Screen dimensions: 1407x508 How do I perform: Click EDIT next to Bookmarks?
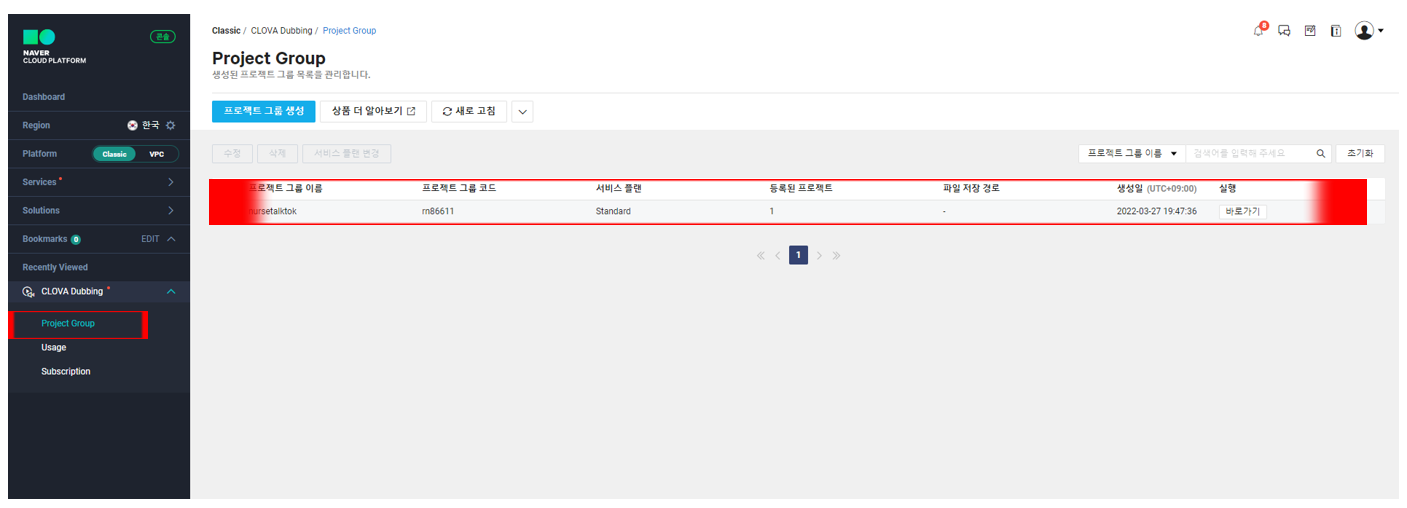150,239
